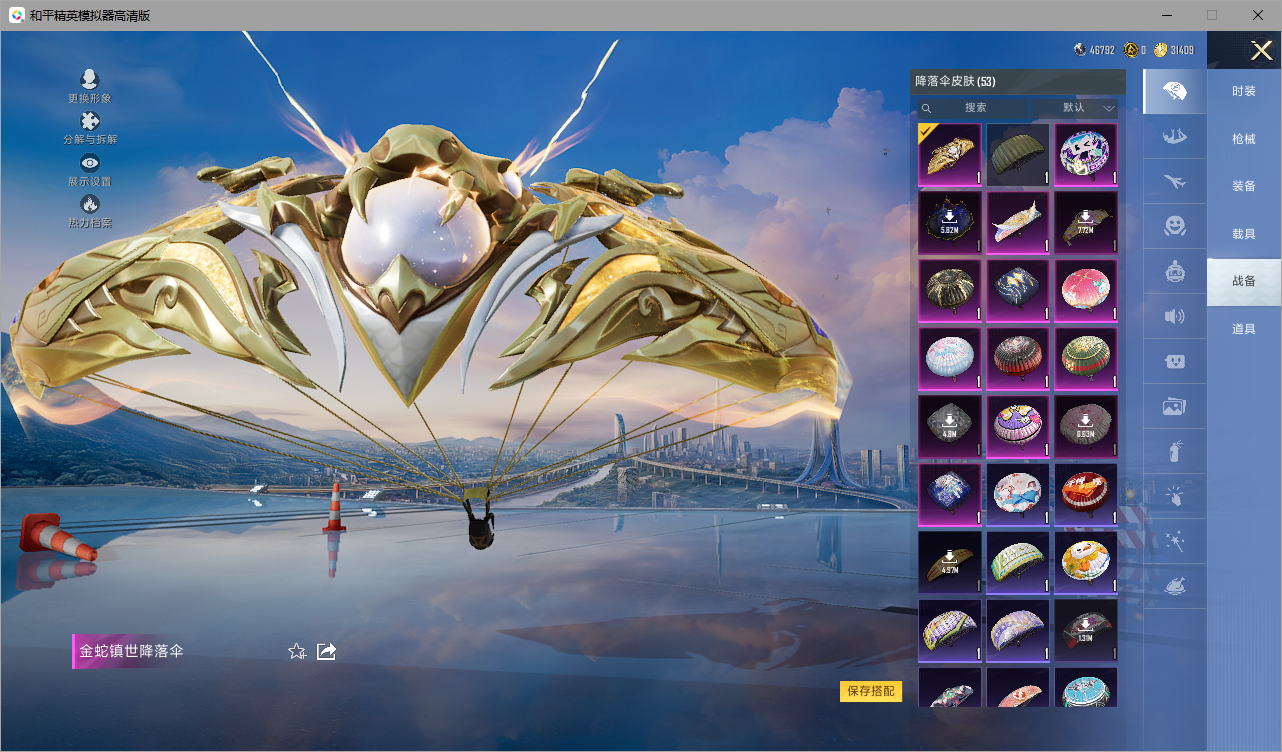Favorite the skin with the star icon
Image resolution: width=1282 pixels, height=752 pixels.
click(x=297, y=651)
